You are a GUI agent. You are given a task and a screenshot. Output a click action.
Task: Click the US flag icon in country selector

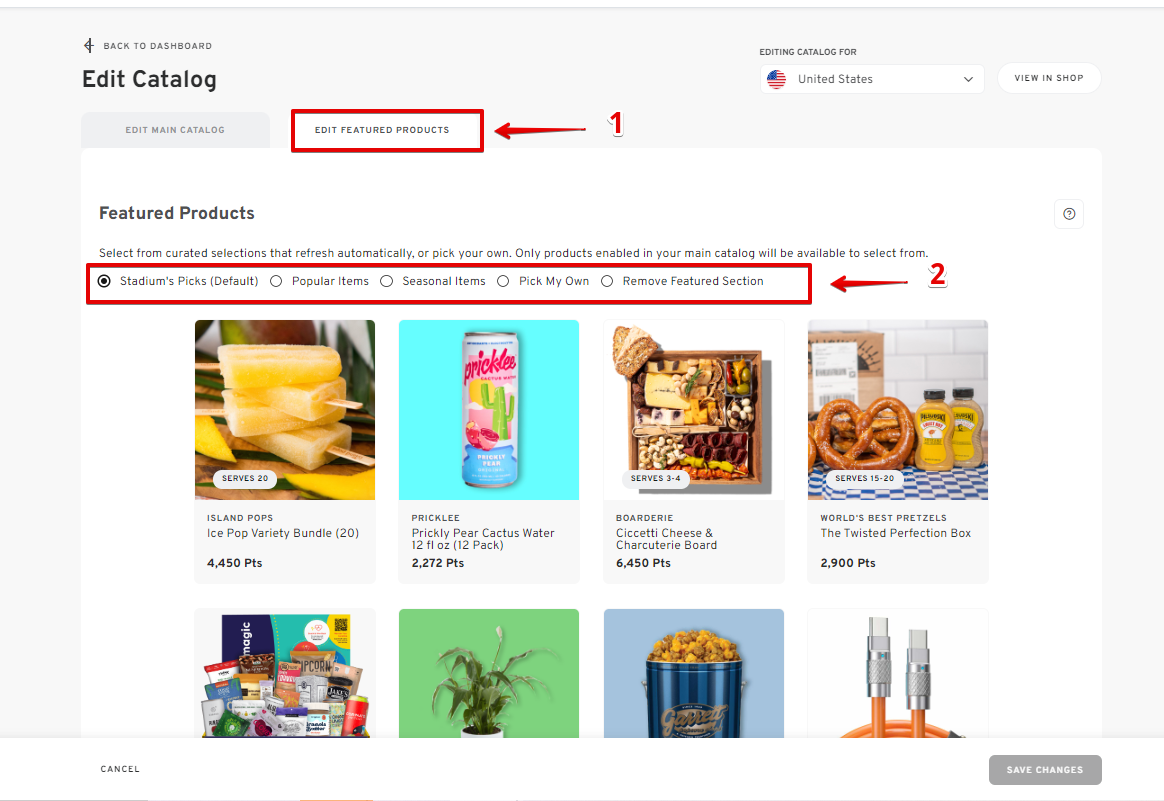click(x=776, y=79)
